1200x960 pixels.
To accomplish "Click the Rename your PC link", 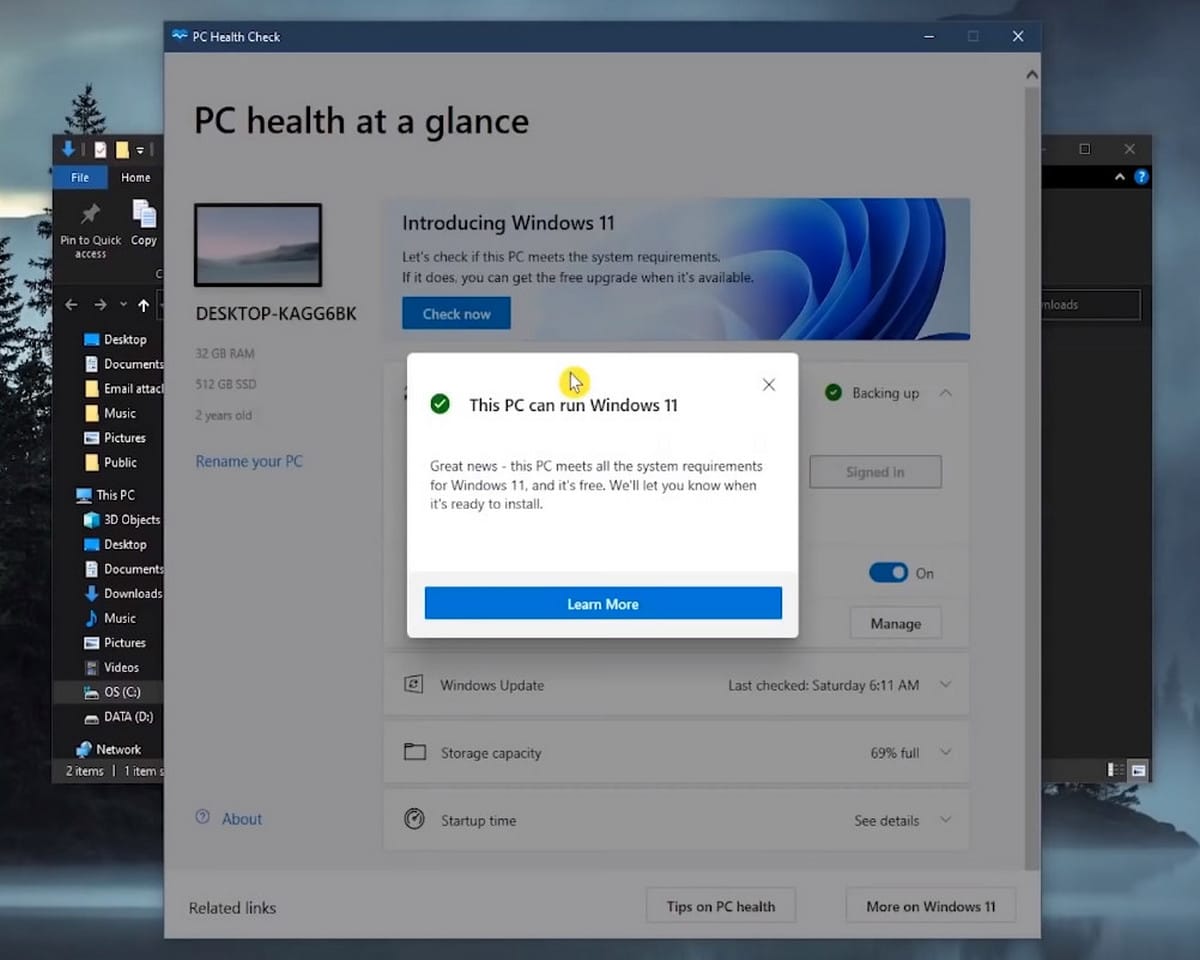I will (x=249, y=461).
